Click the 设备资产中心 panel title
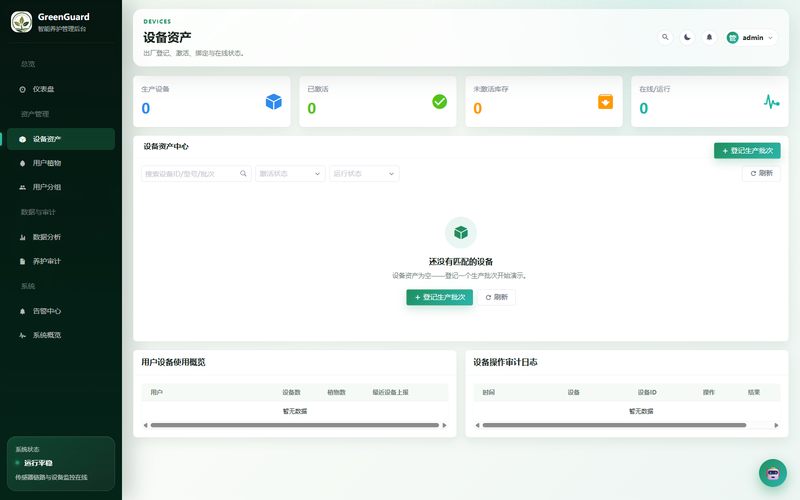 pos(166,146)
